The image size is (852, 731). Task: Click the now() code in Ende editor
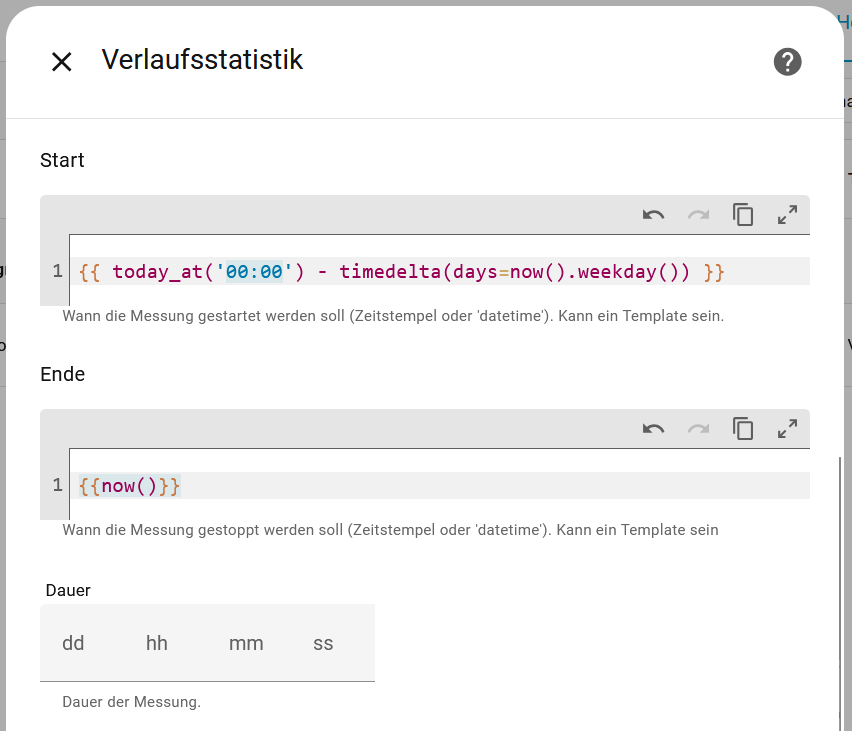click(129, 486)
